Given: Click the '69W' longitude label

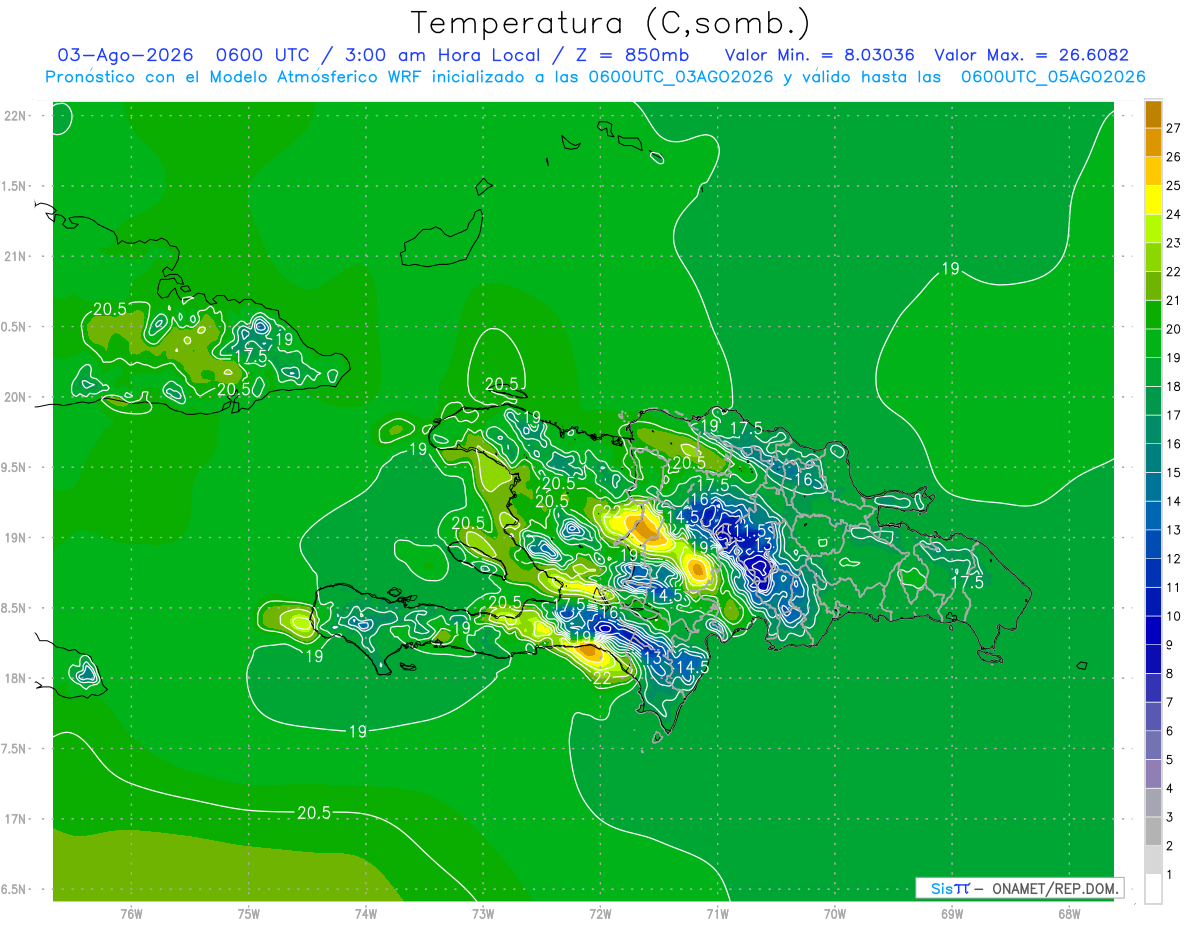Looking at the screenshot, I should (x=952, y=913).
